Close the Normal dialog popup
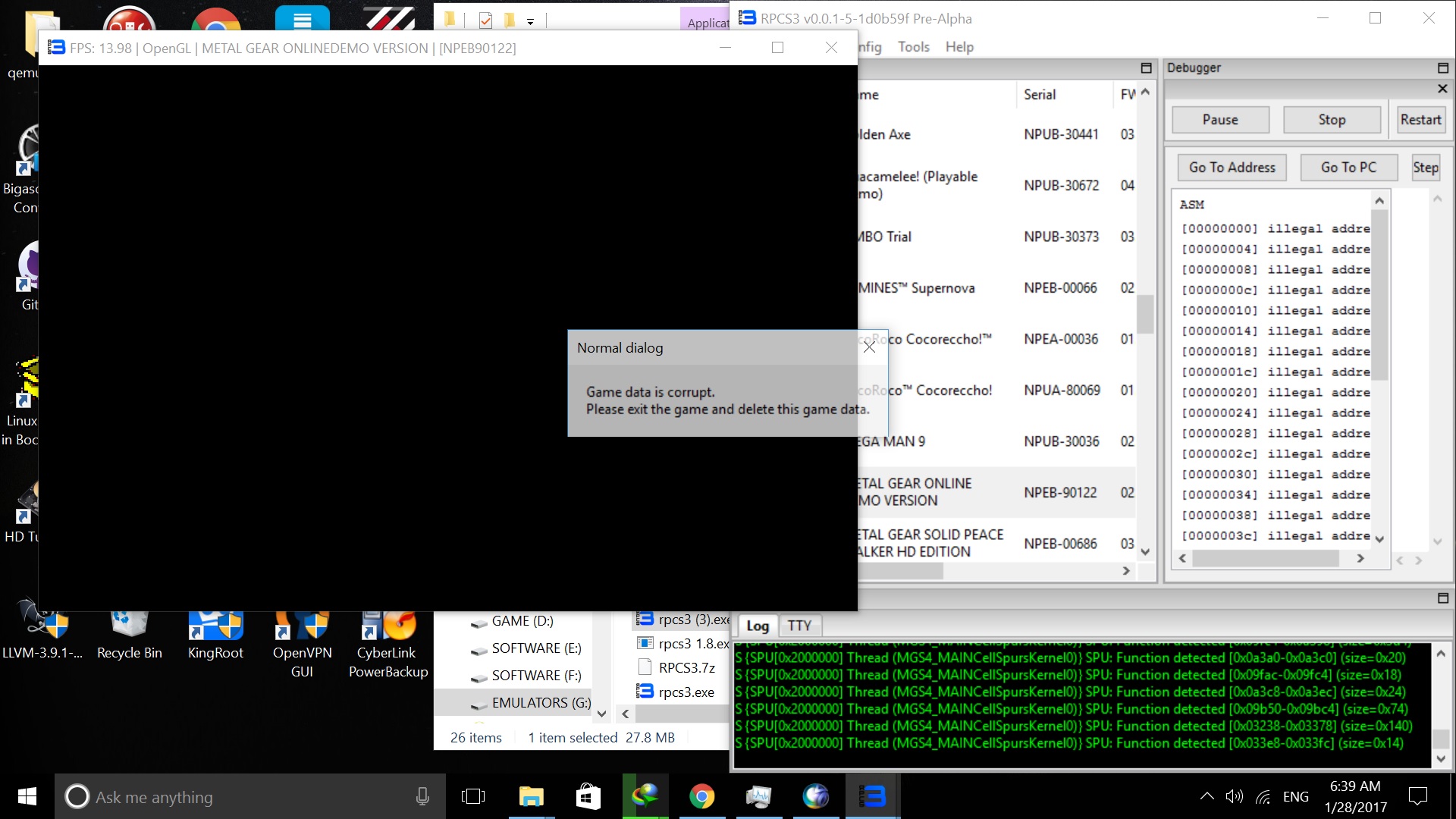The width and height of the screenshot is (1456, 819). (869, 347)
